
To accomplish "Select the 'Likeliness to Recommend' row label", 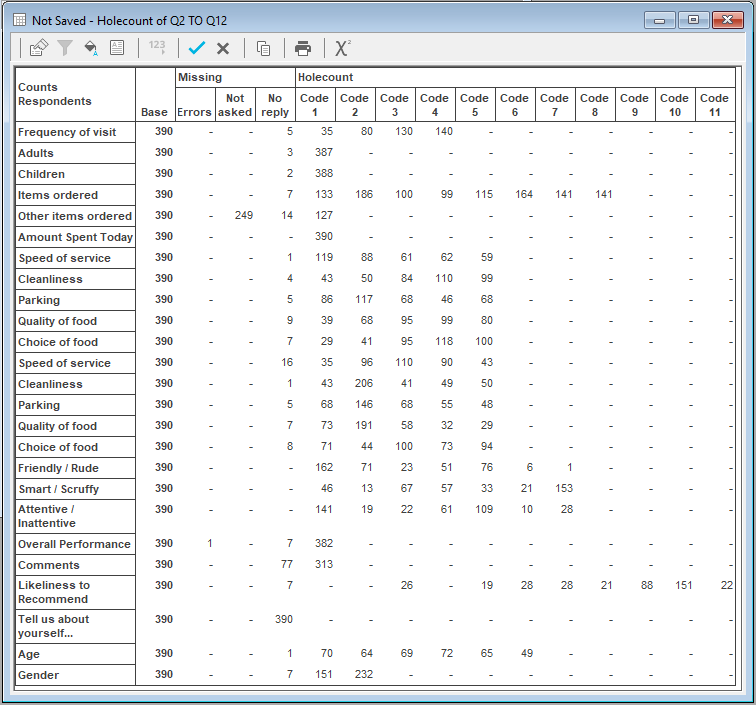I will pyautogui.click(x=54, y=592).
